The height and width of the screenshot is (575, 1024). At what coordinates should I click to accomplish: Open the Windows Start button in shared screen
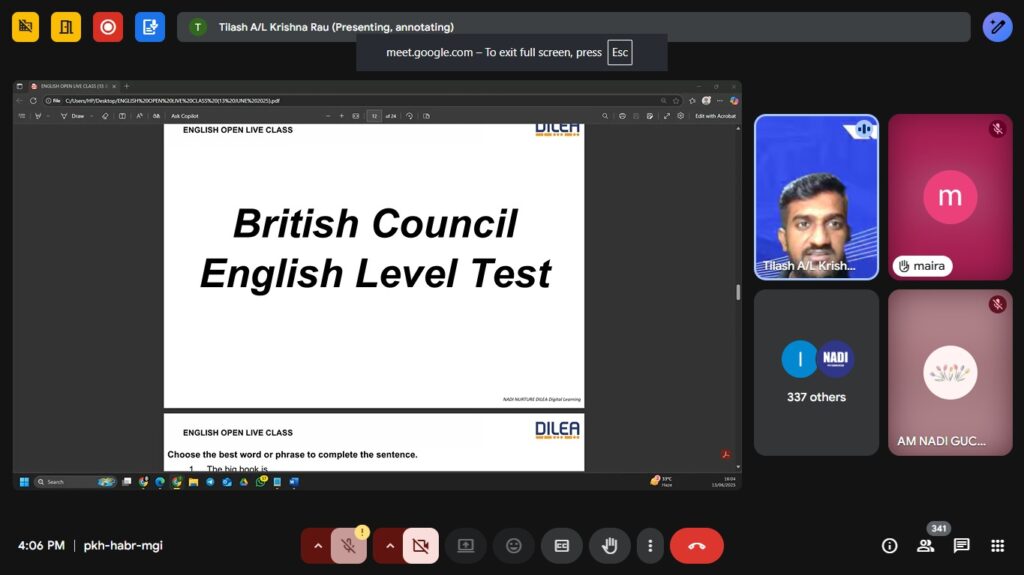pos(24,482)
